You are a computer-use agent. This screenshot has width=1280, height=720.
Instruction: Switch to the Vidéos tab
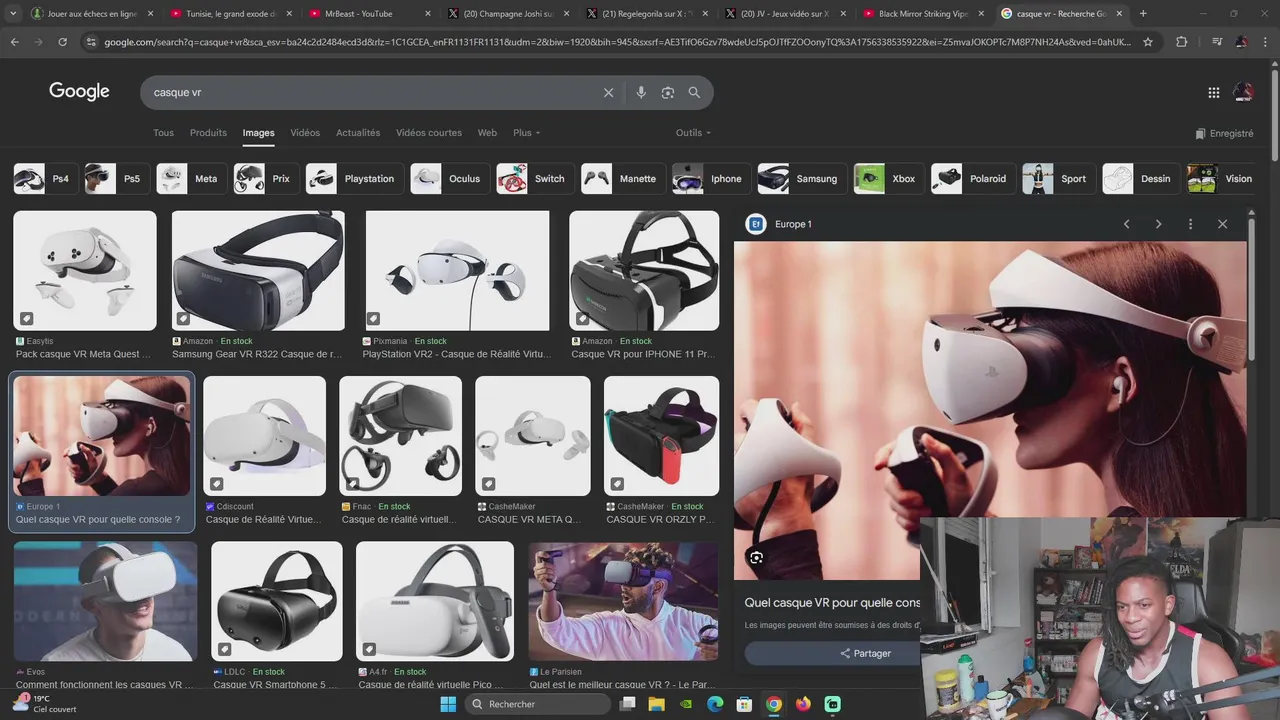point(305,133)
